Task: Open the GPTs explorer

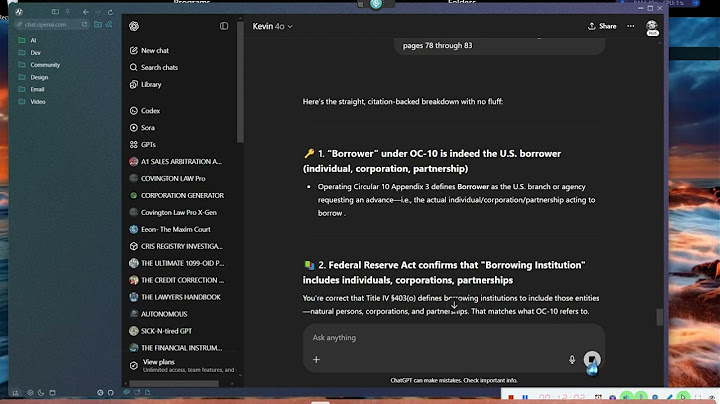Action: (143, 145)
